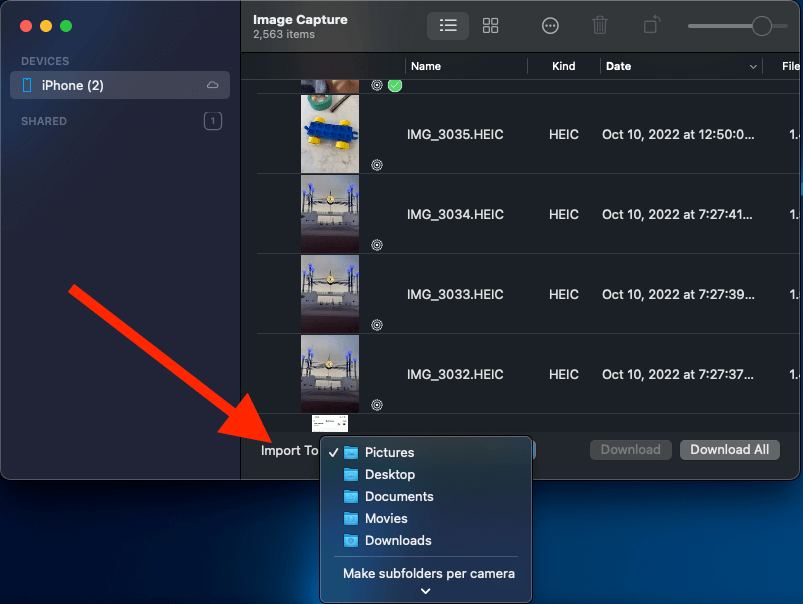Sort by the Name column header

point(426,66)
